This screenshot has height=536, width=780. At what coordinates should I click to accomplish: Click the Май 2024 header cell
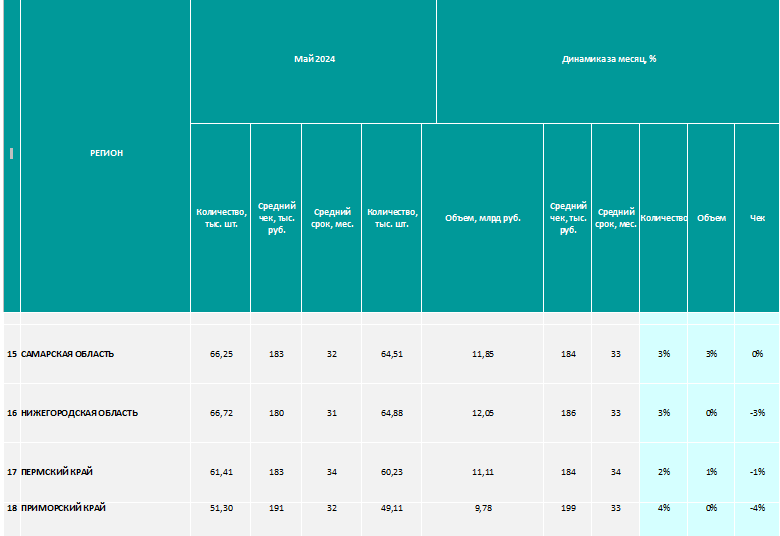314,59
